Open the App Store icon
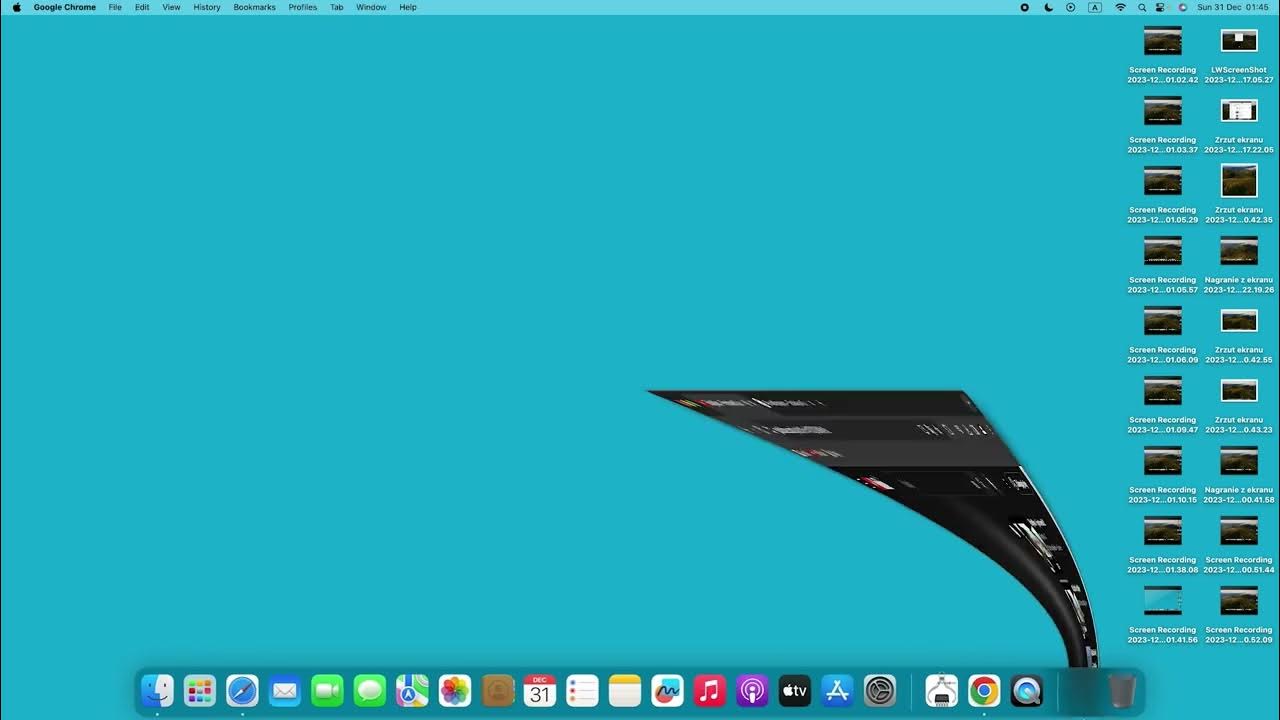 [837, 691]
